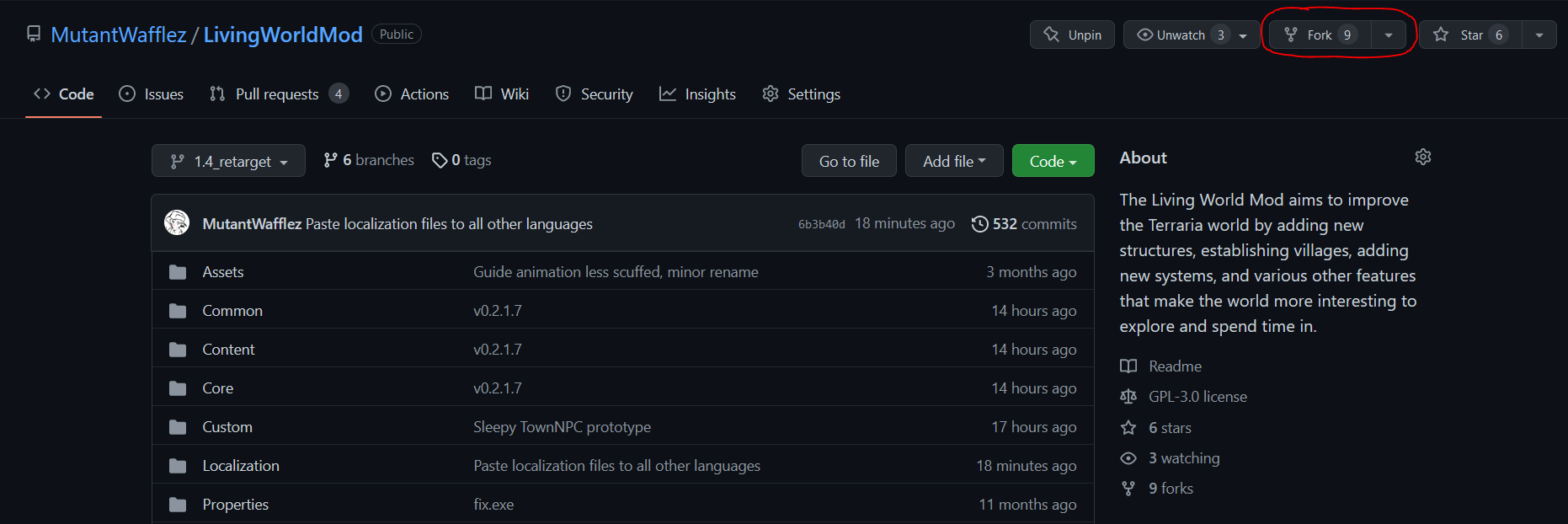Click the commit history clock icon
This screenshot has width=1568, height=524.
(979, 224)
